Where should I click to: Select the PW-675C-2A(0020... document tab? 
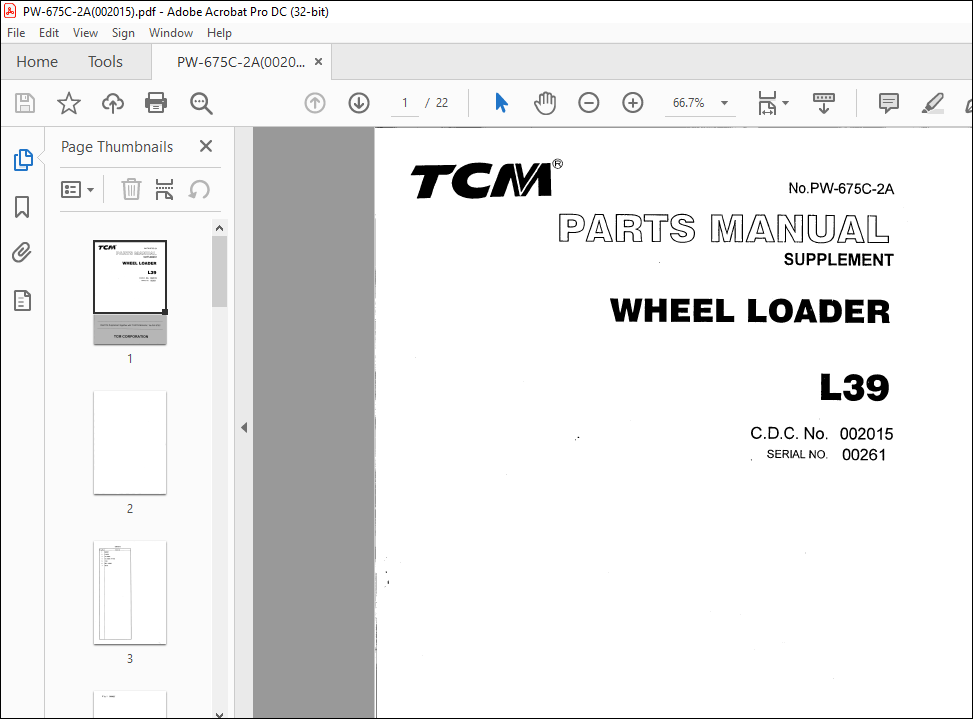coord(241,62)
